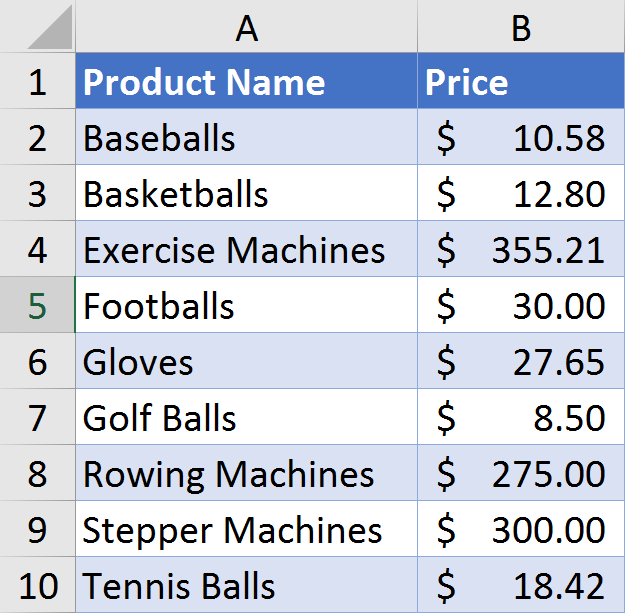Select the Stepper Machines cell
This screenshot has height=613, width=625.
tap(246, 530)
